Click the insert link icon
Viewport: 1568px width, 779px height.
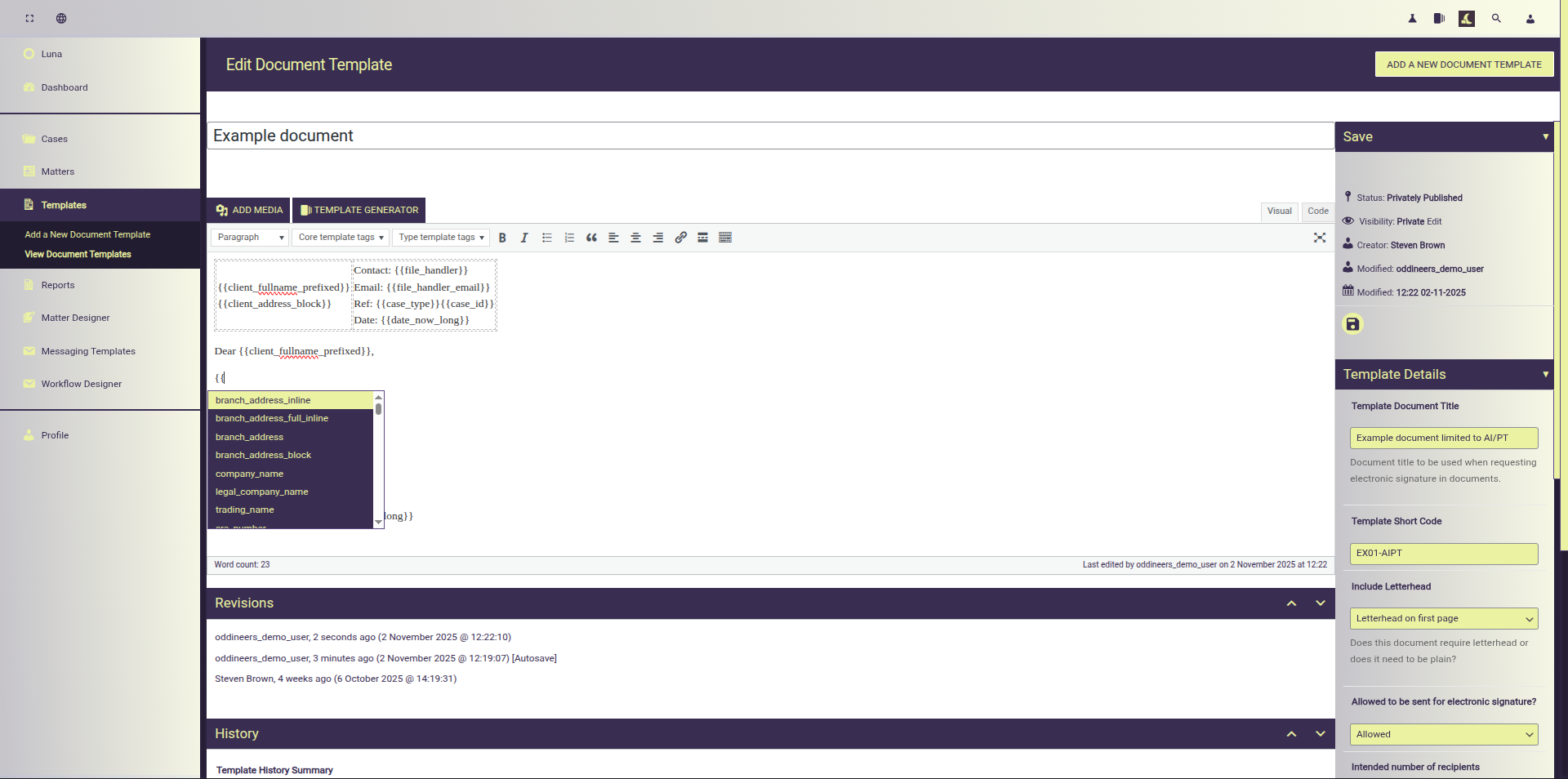click(x=680, y=238)
